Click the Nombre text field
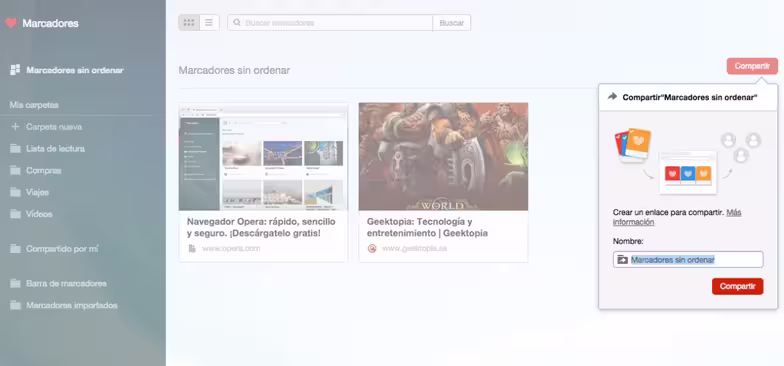The image size is (784, 366). point(688,260)
